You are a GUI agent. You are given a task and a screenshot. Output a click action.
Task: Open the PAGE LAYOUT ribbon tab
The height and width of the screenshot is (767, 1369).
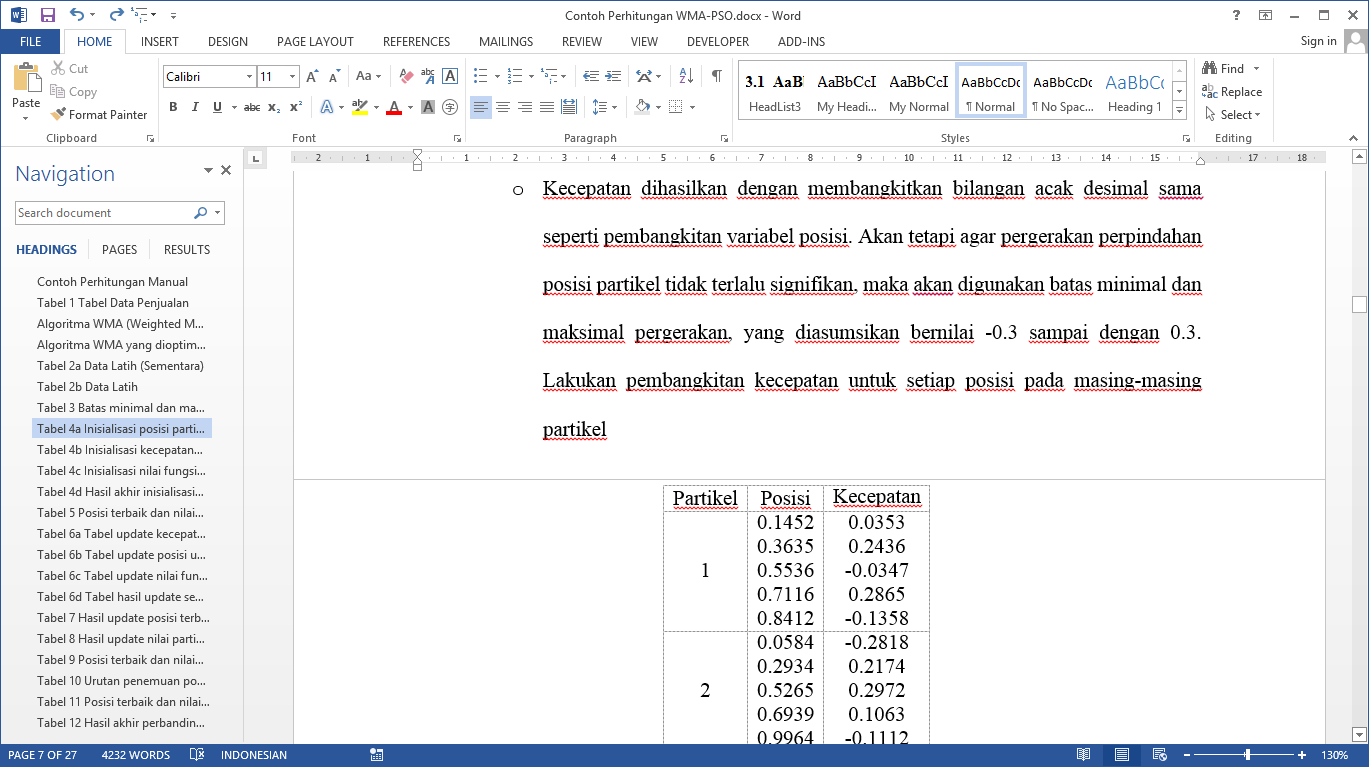coord(315,42)
